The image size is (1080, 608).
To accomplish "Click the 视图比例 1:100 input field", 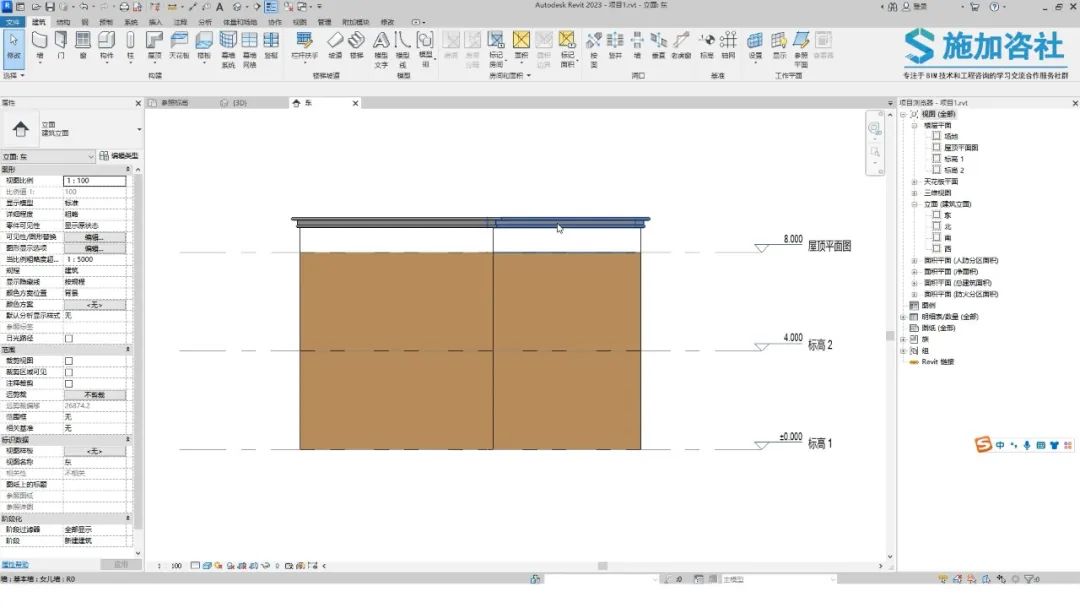I will tap(94, 180).
